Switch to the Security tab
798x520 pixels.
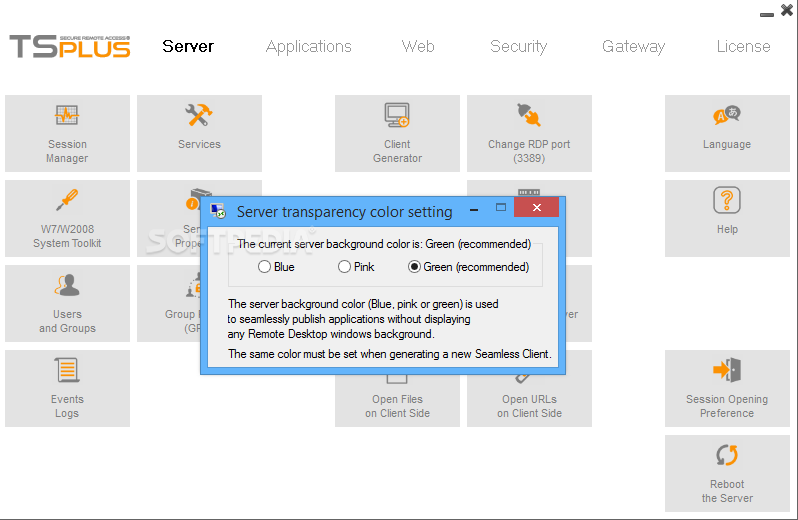tap(518, 46)
